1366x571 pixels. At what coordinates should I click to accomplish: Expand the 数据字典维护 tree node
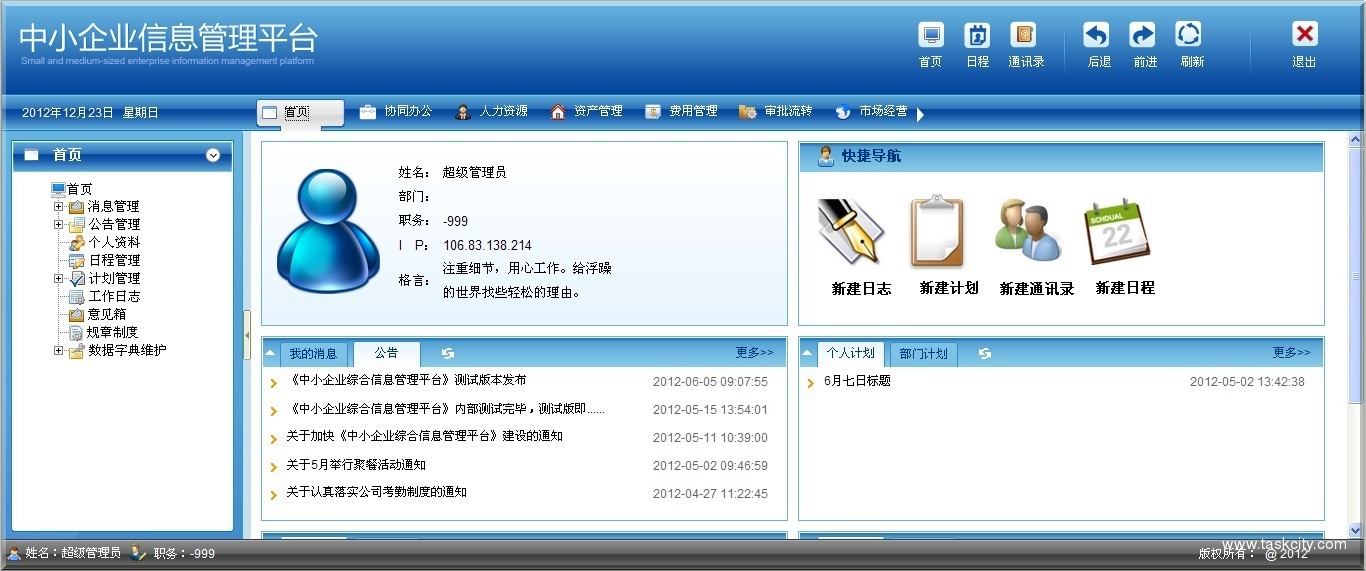click(x=58, y=350)
